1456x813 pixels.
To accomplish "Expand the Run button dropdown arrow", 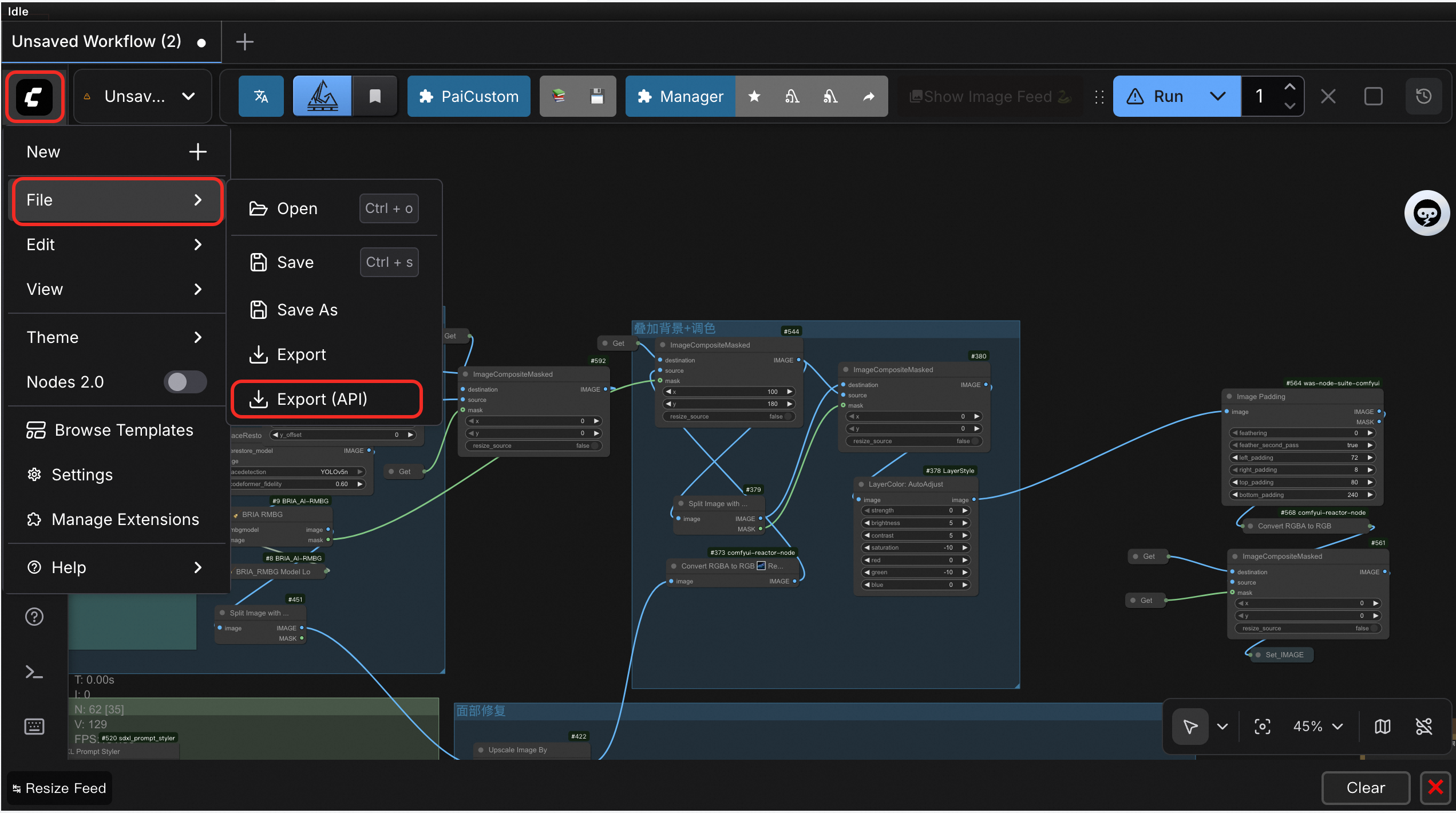I will (x=1218, y=97).
